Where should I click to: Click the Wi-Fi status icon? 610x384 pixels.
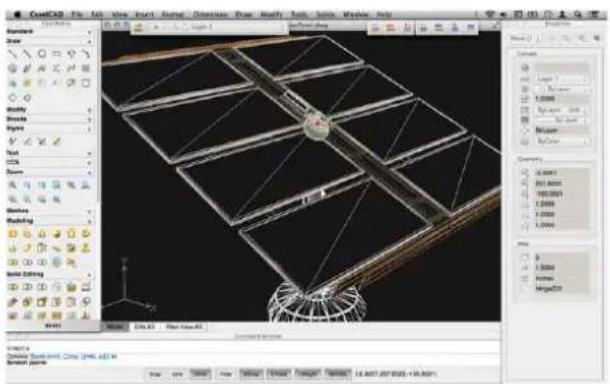coord(490,14)
